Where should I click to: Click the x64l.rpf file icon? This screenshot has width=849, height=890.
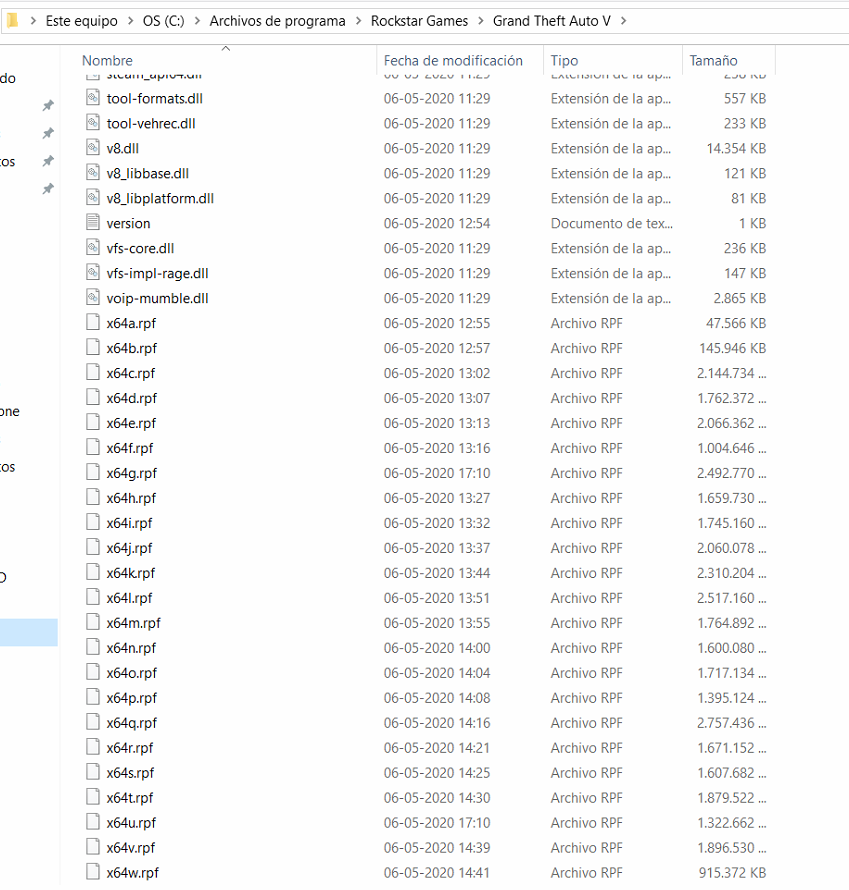[x=93, y=597]
